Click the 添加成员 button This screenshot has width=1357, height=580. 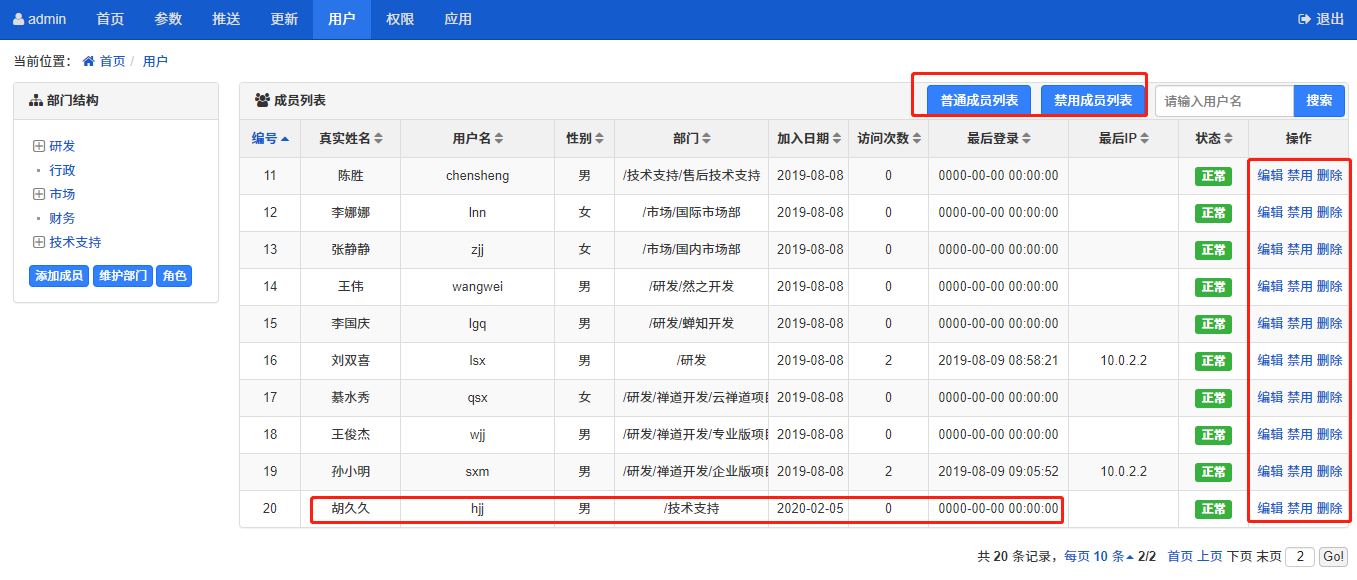[x=59, y=276]
